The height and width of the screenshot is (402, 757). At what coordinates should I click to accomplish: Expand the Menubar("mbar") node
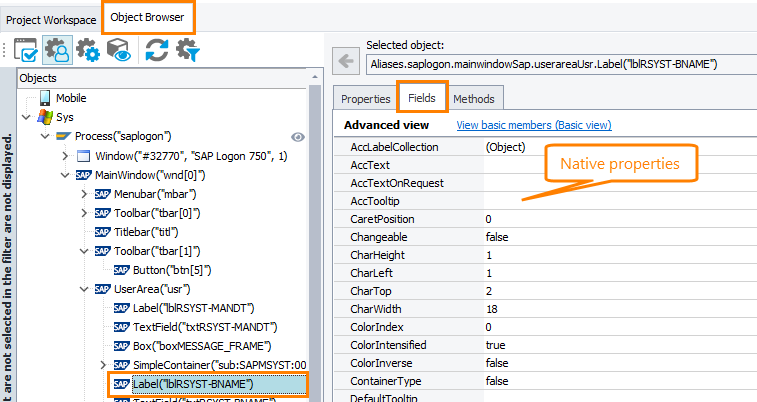point(84,194)
